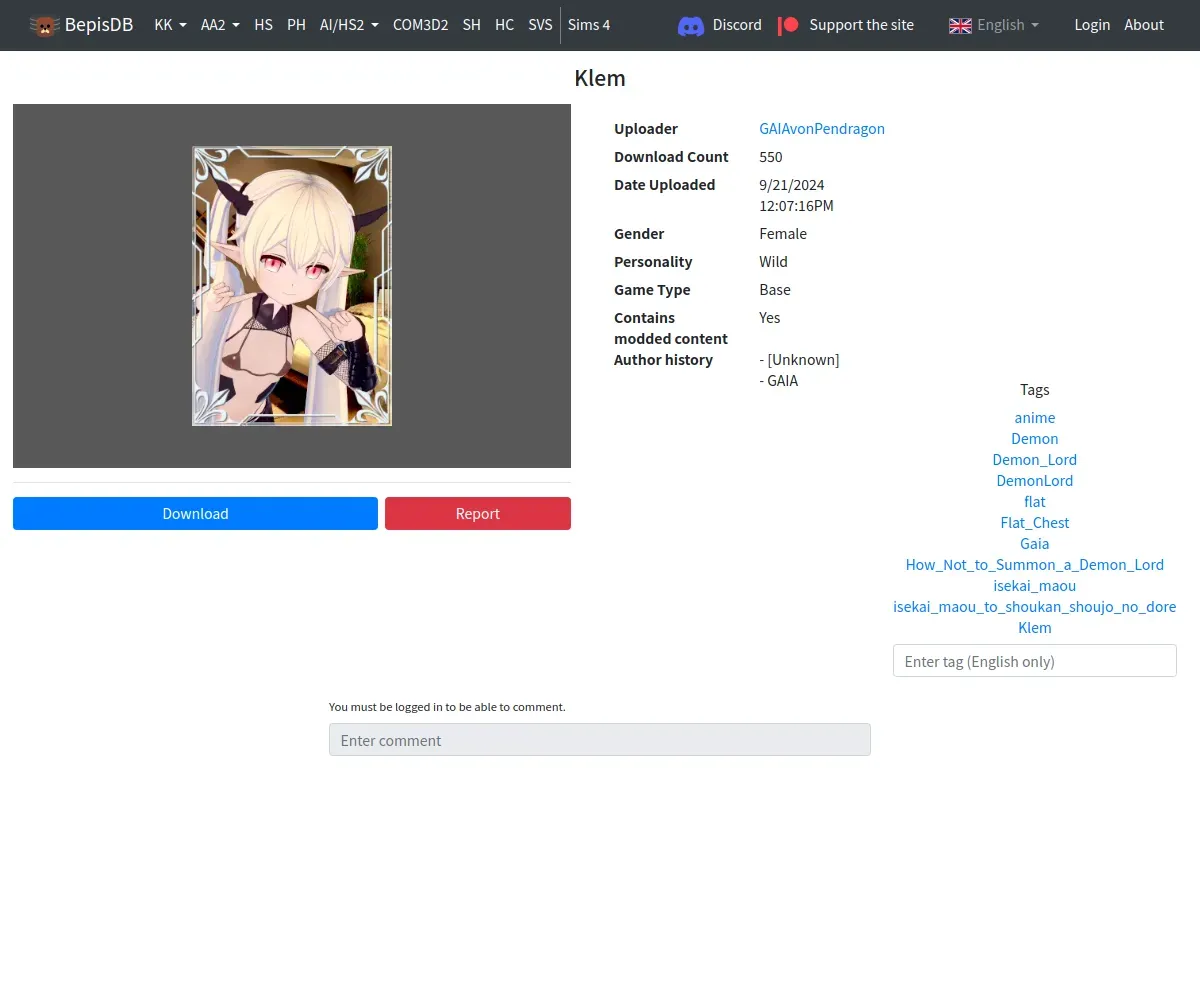Open the SVS section
The image size is (1200, 1000).
pyautogui.click(x=540, y=25)
